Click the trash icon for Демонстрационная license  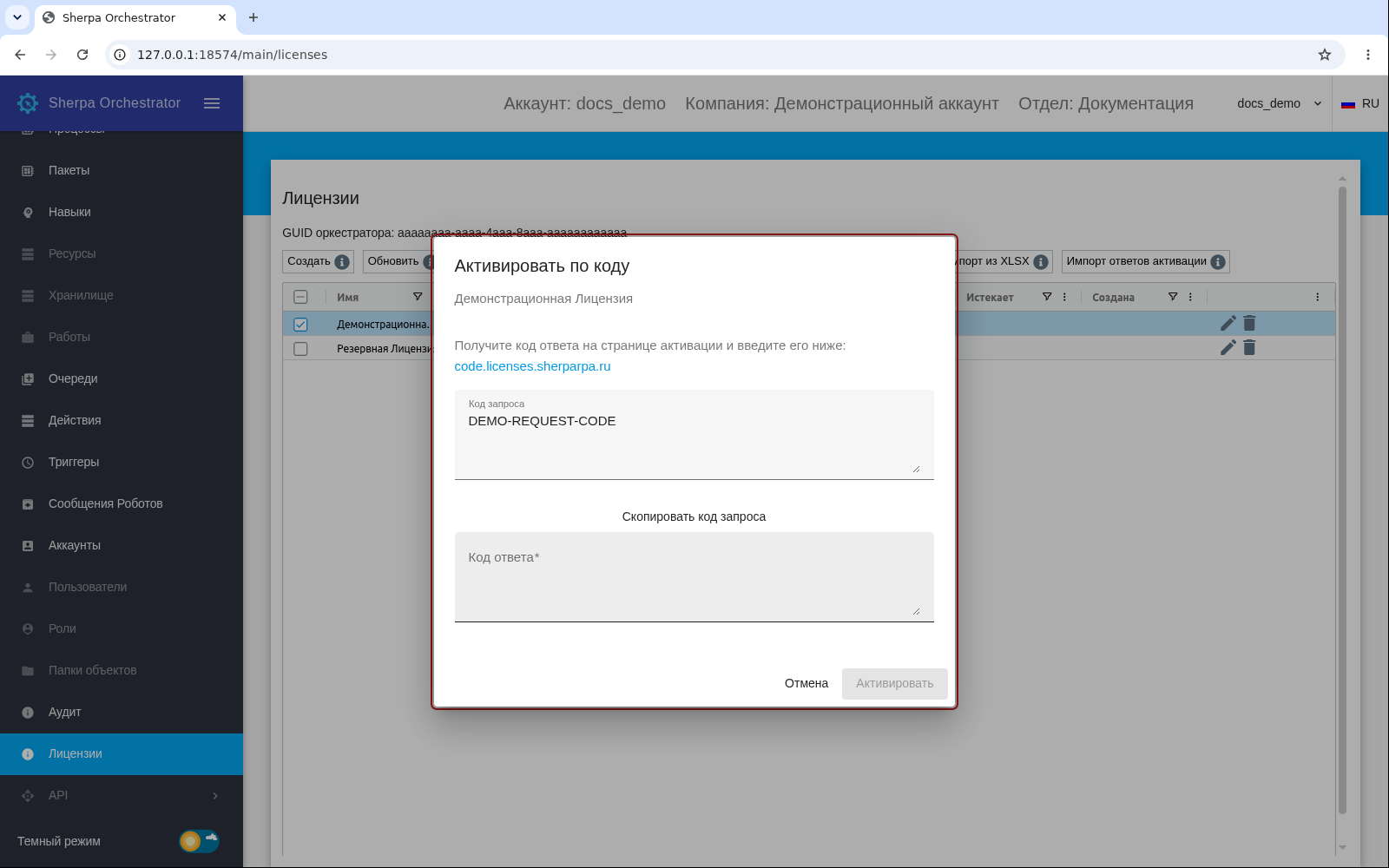[x=1249, y=323]
